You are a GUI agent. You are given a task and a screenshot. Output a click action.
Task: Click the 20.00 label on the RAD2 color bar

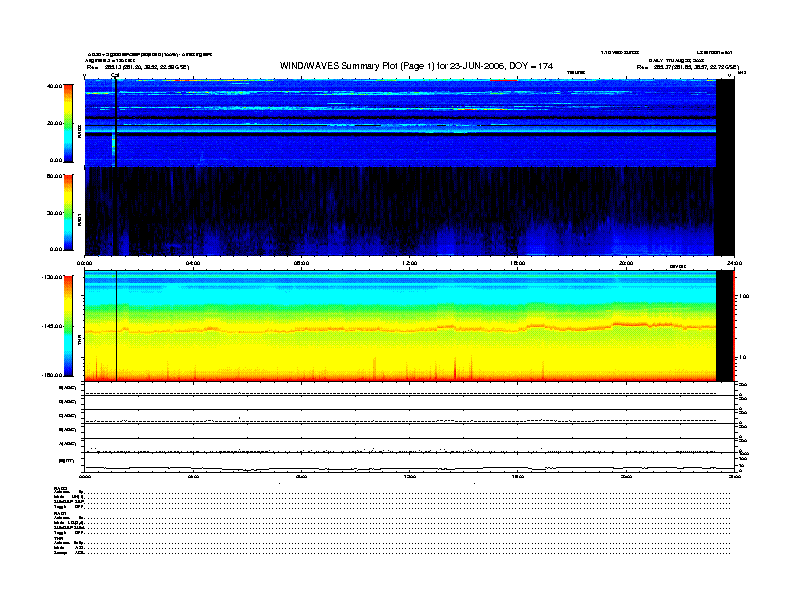pos(54,123)
